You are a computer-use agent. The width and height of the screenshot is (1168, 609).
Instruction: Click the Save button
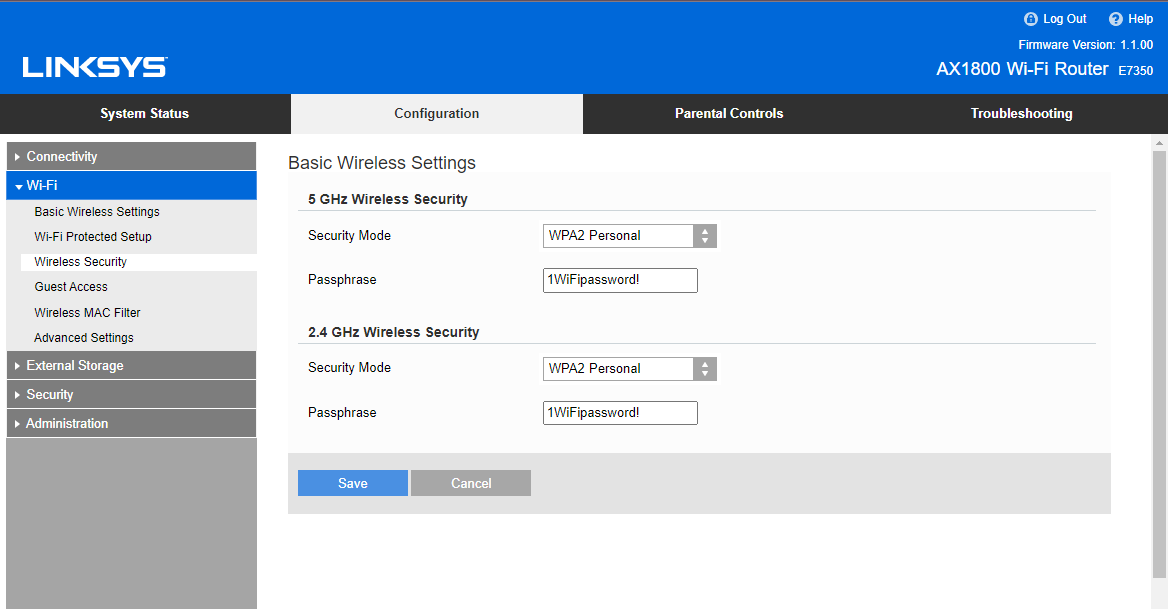pyautogui.click(x=352, y=483)
